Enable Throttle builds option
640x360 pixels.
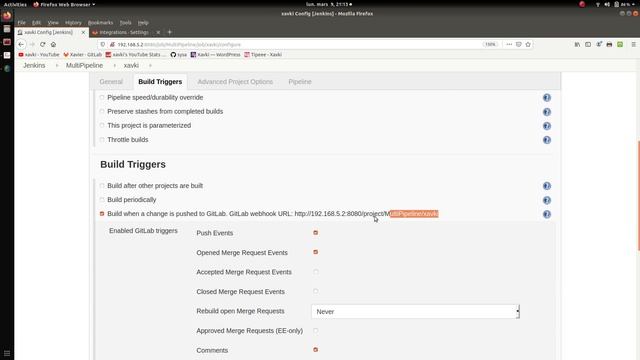coord(102,140)
